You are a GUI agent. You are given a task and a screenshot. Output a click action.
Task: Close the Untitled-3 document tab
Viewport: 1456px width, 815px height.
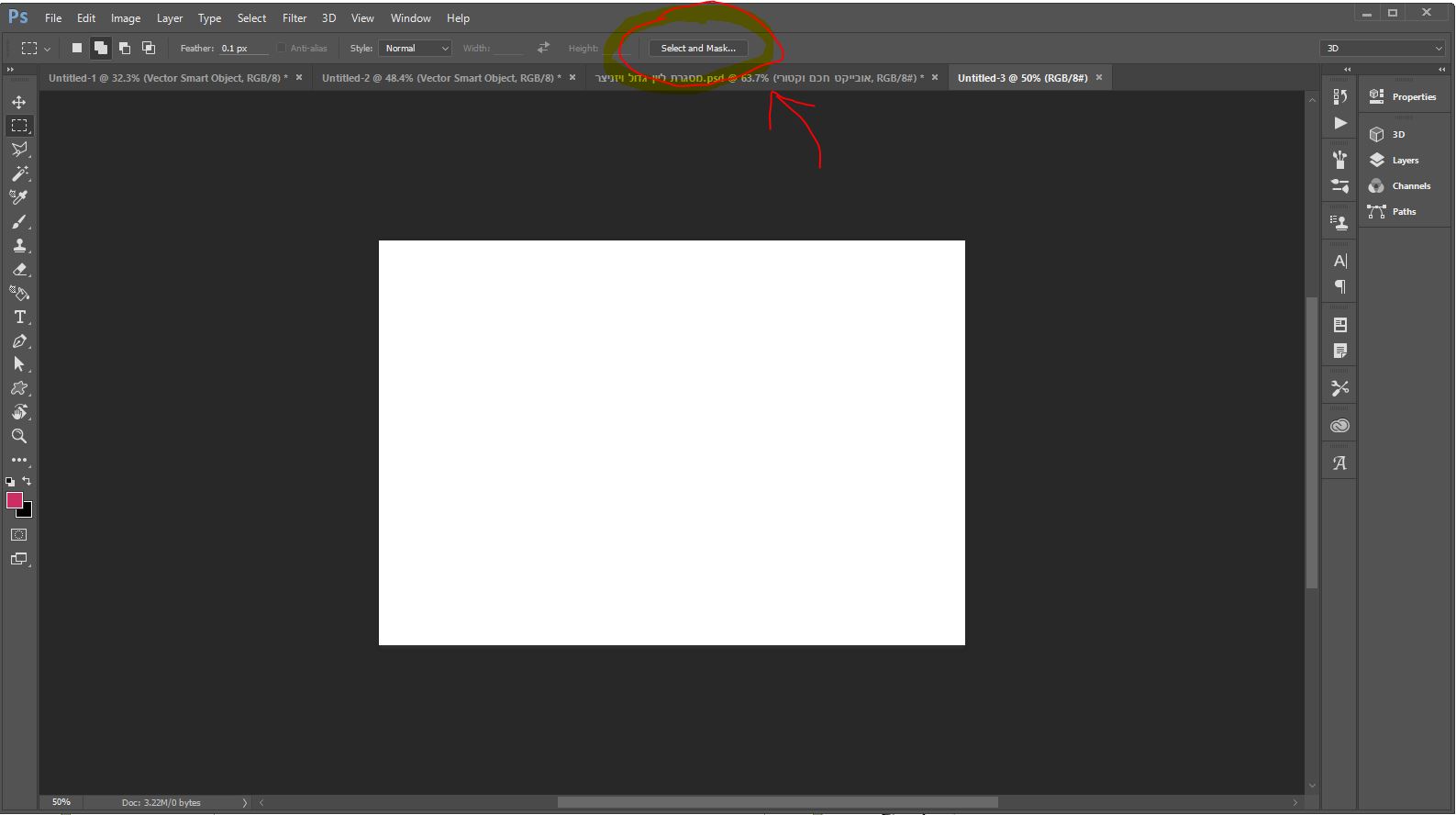coord(1099,78)
